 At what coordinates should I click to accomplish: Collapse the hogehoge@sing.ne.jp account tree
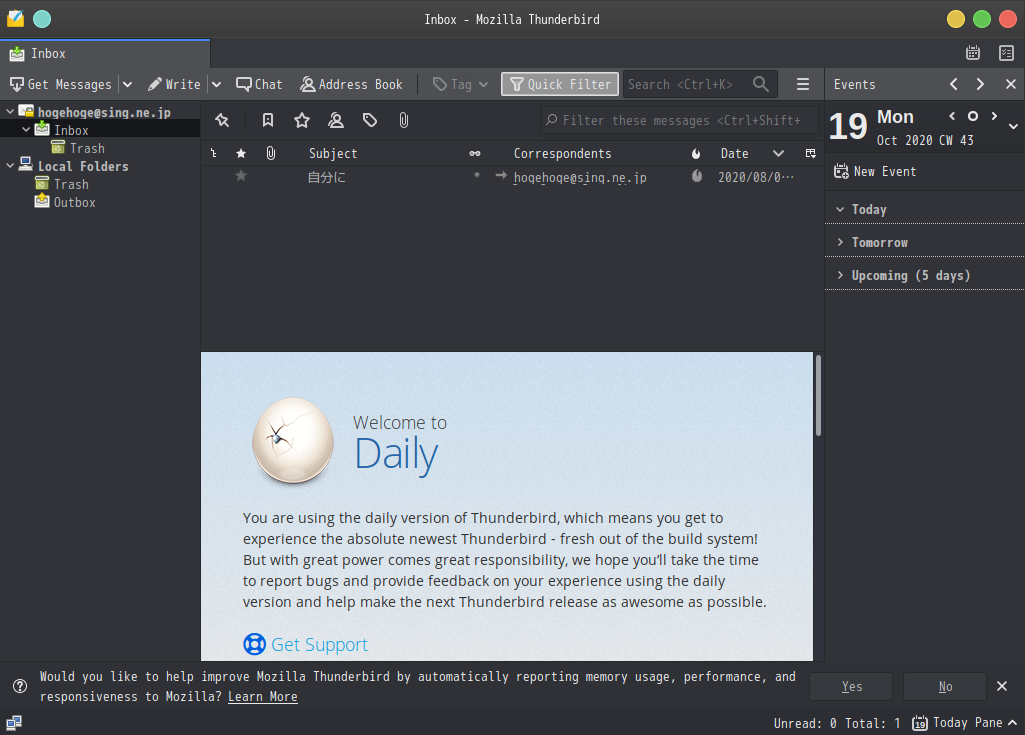[x=10, y=112]
